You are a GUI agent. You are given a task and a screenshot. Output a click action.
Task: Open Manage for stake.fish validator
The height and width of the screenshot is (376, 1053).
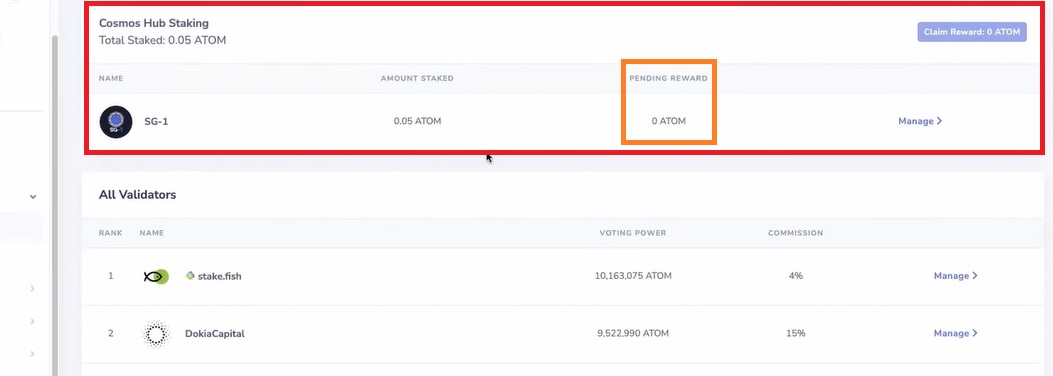(x=955, y=276)
